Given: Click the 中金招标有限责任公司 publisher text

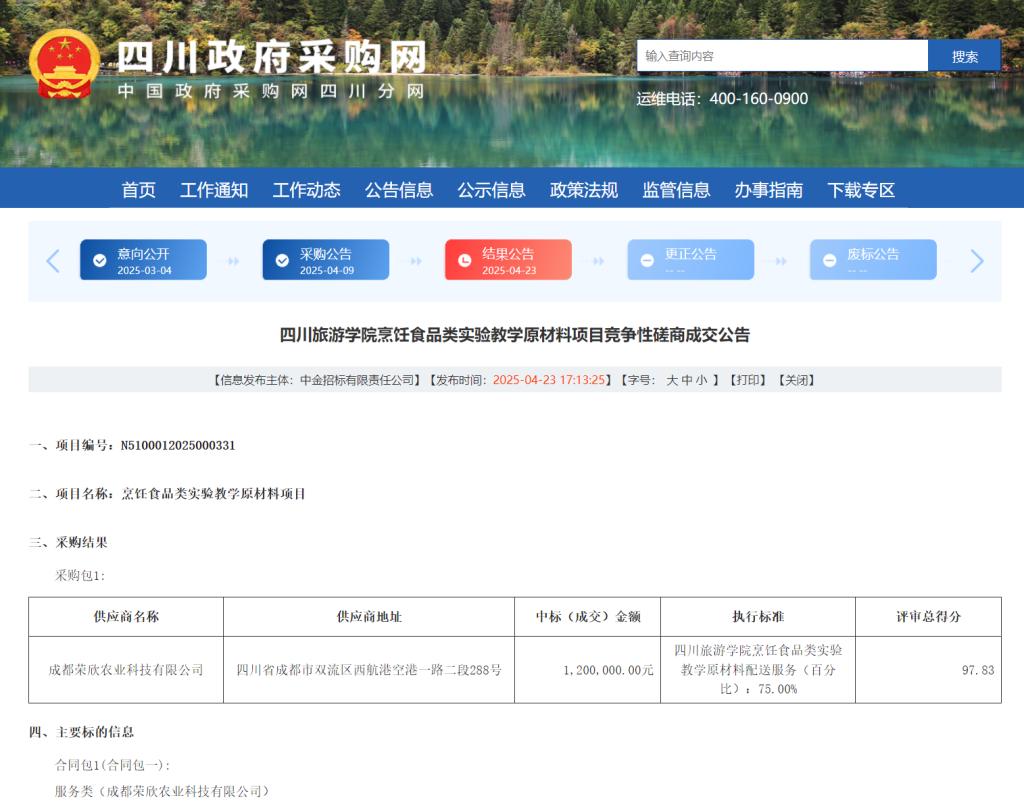Looking at the screenshot, I should [x=357, y=380].
